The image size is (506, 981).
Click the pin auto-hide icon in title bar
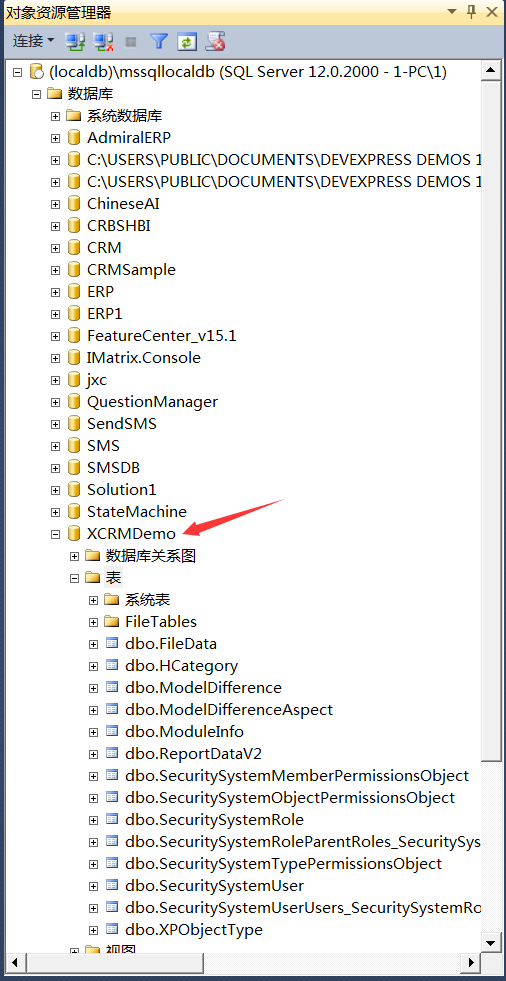(x=472, y=11)
